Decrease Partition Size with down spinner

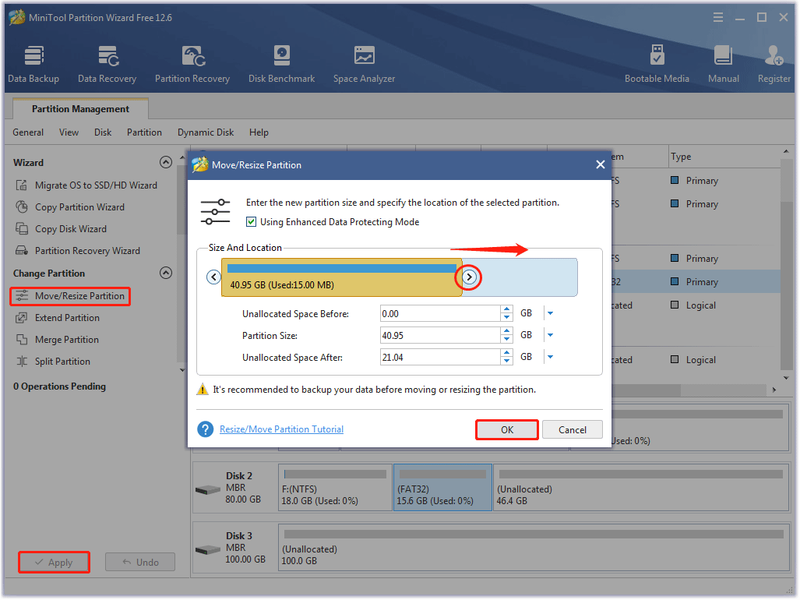click(506, 339)
